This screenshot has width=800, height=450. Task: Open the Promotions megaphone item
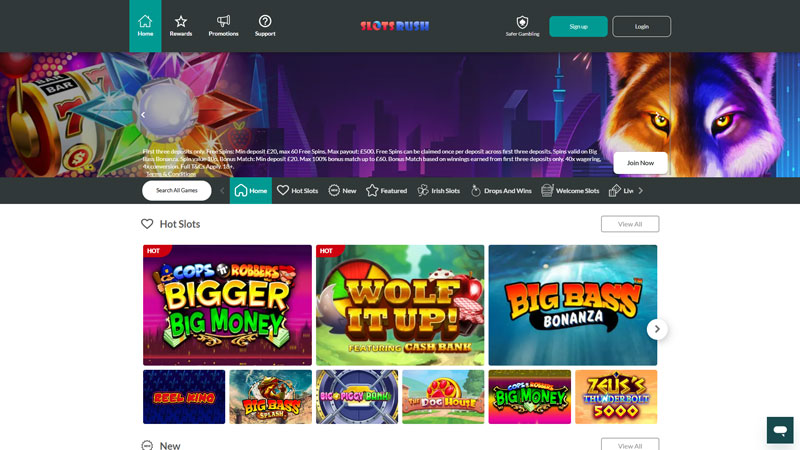(x=223, y=26)
